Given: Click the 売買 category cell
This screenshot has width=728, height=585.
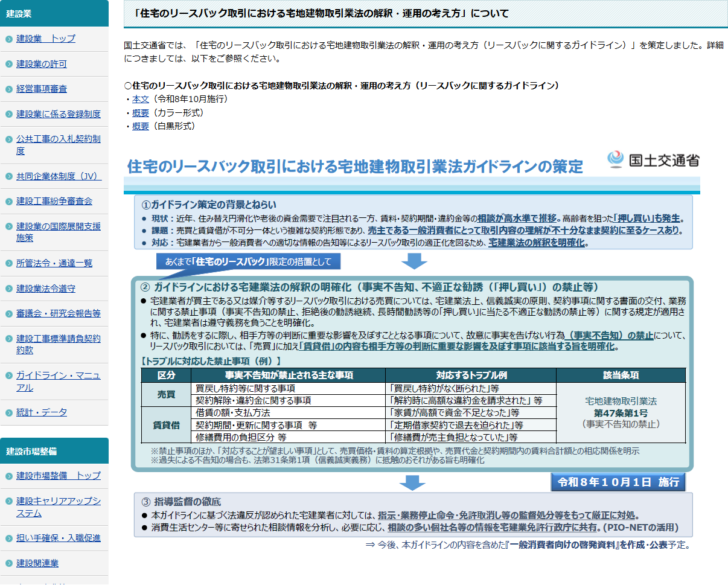Looking at the screenshot, I should (x=166, y=395).
